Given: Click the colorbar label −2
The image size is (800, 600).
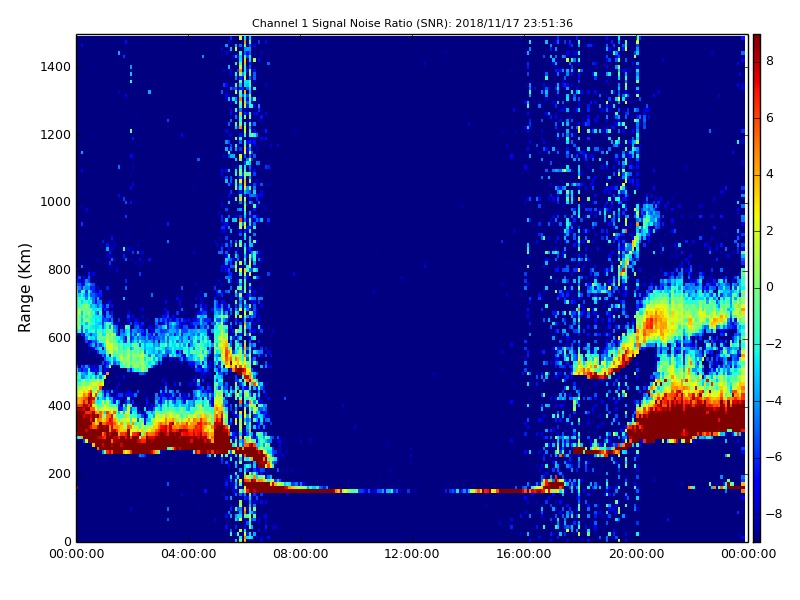Looking at the screenshot, I should (773, 344).
